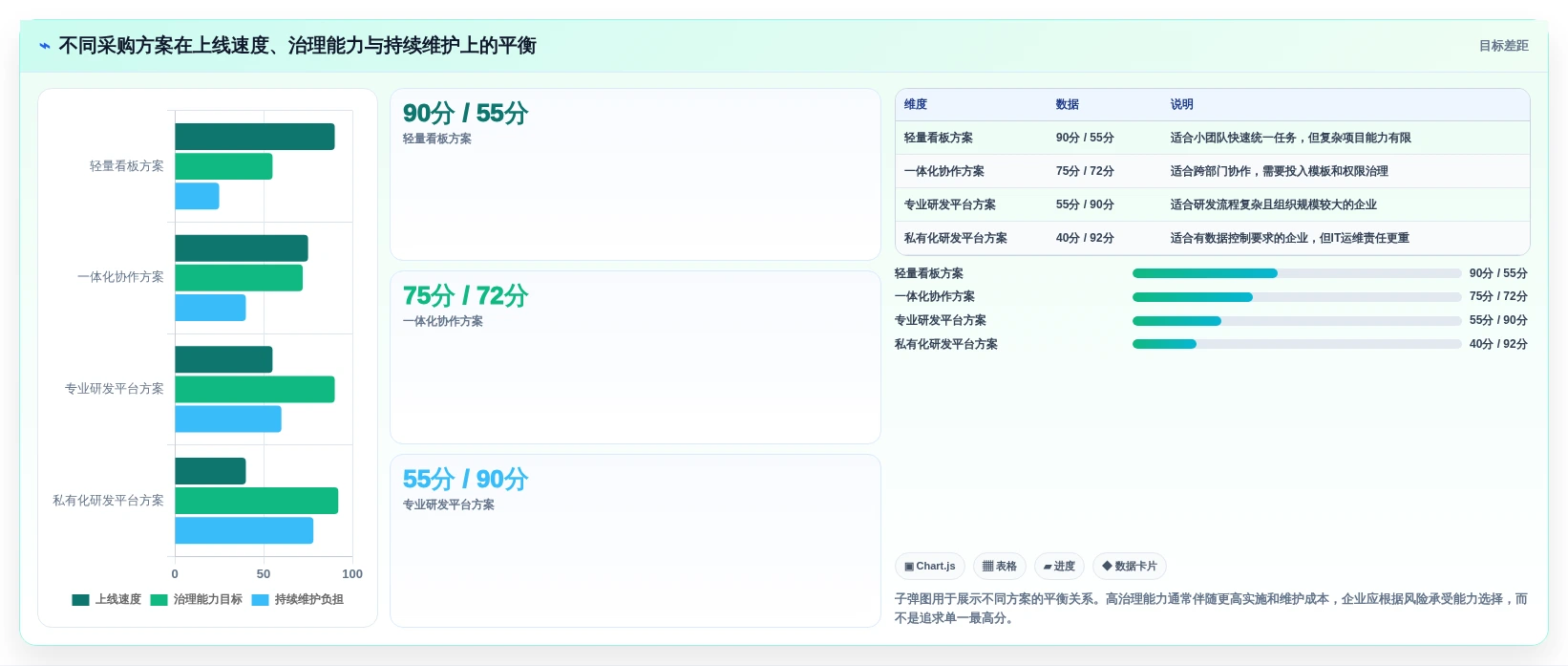The height and width of the screenshot is (666, 1568).
Task: Click the 90分 / 55分 table cell
Action: (x=1085, y=138)
